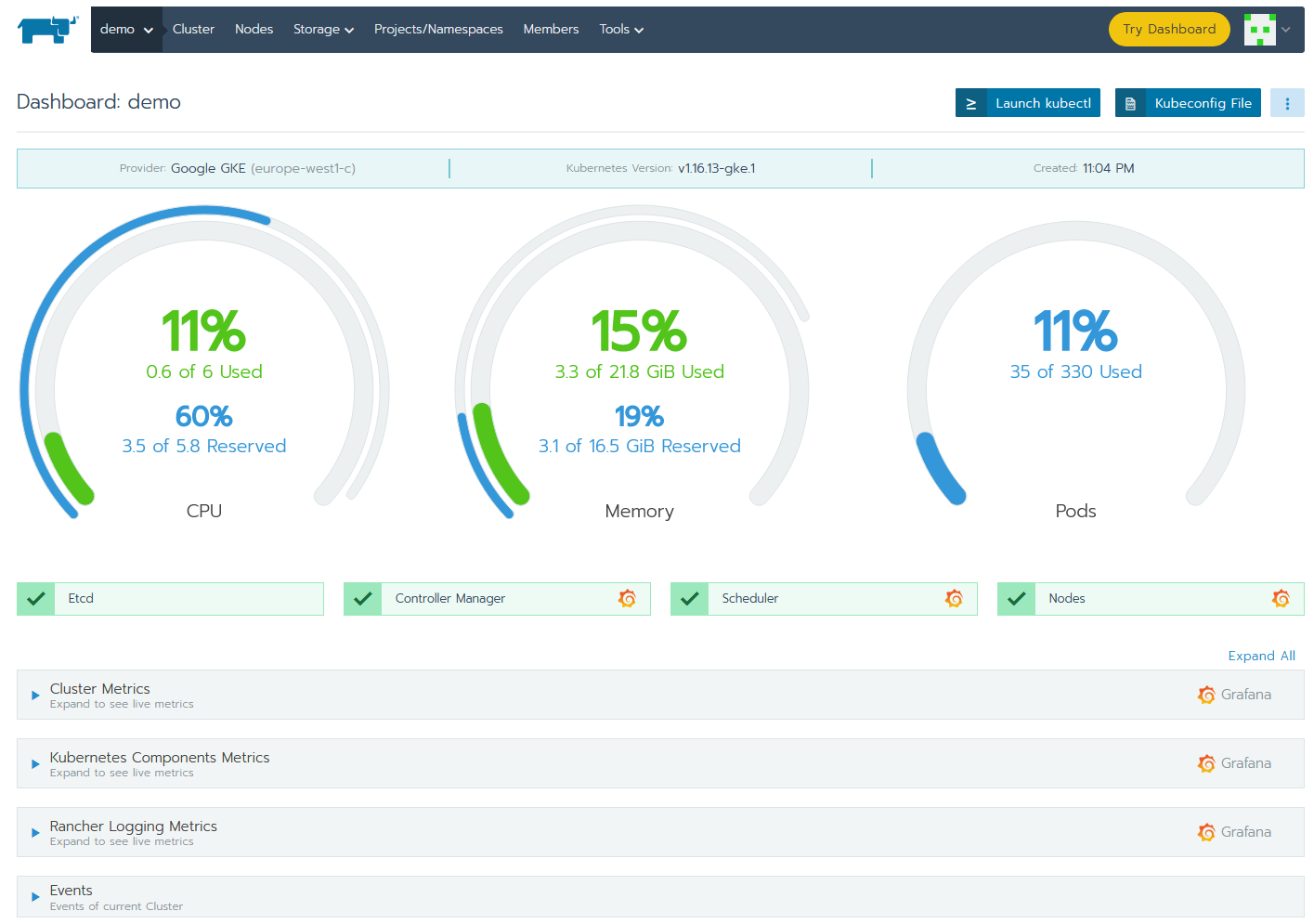The height and width of the screenshot is (924, 1314).
Task: Click the Rancher cow logo
Action: (47, 30)
